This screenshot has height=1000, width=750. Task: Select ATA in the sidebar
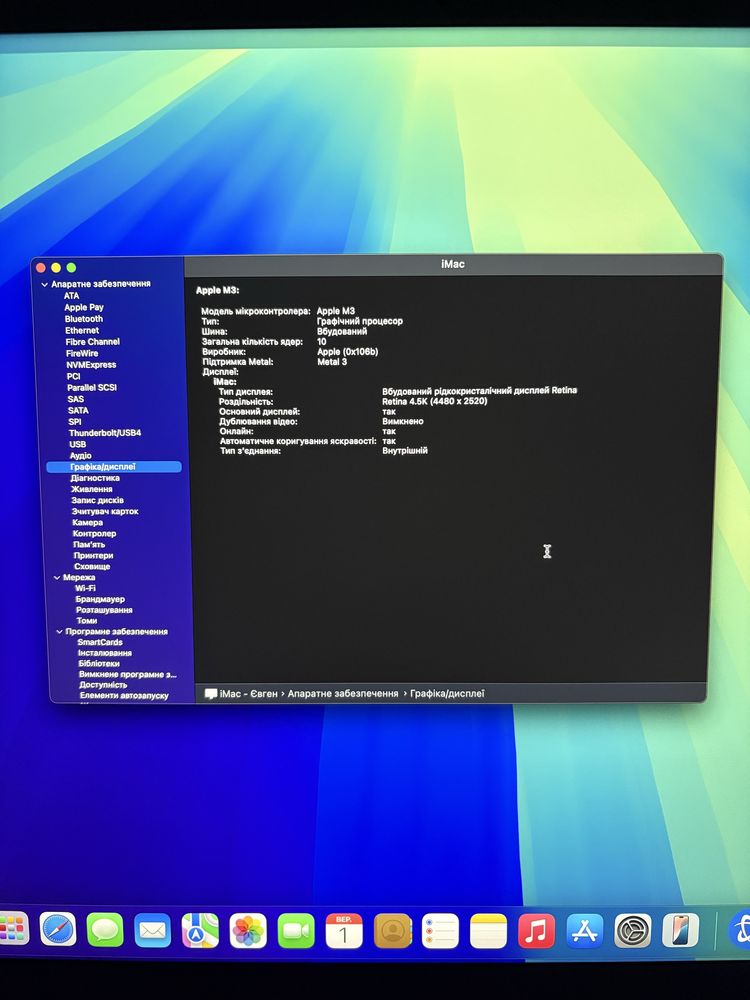pyautogui.click(x=71, y=296)
